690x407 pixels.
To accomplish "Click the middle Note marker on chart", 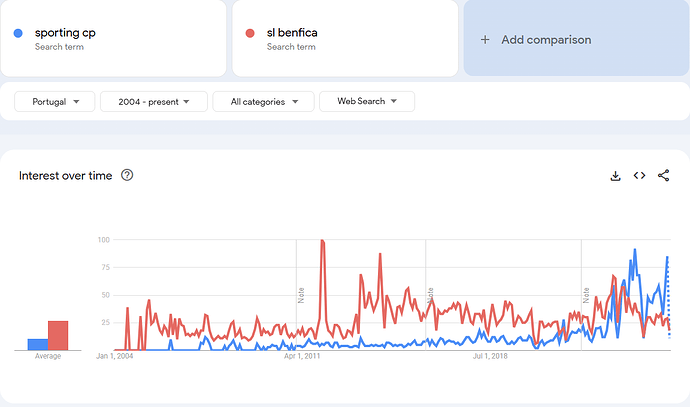I will click(430, 294).
